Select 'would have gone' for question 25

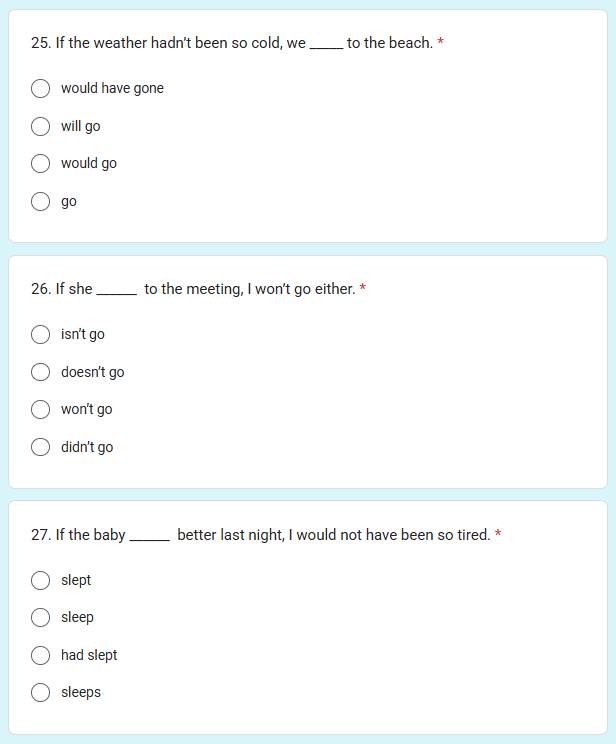(40, 89)
